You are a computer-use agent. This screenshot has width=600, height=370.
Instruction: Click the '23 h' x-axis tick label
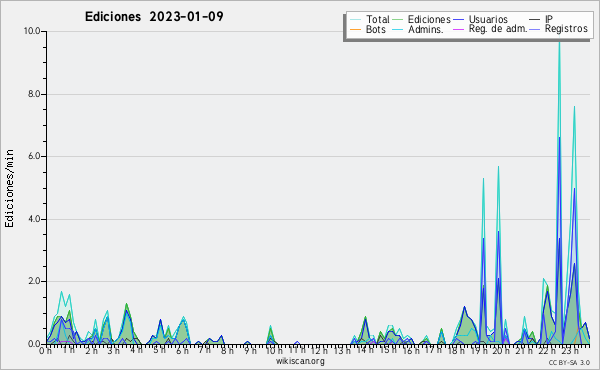click(x=570, y=350)
